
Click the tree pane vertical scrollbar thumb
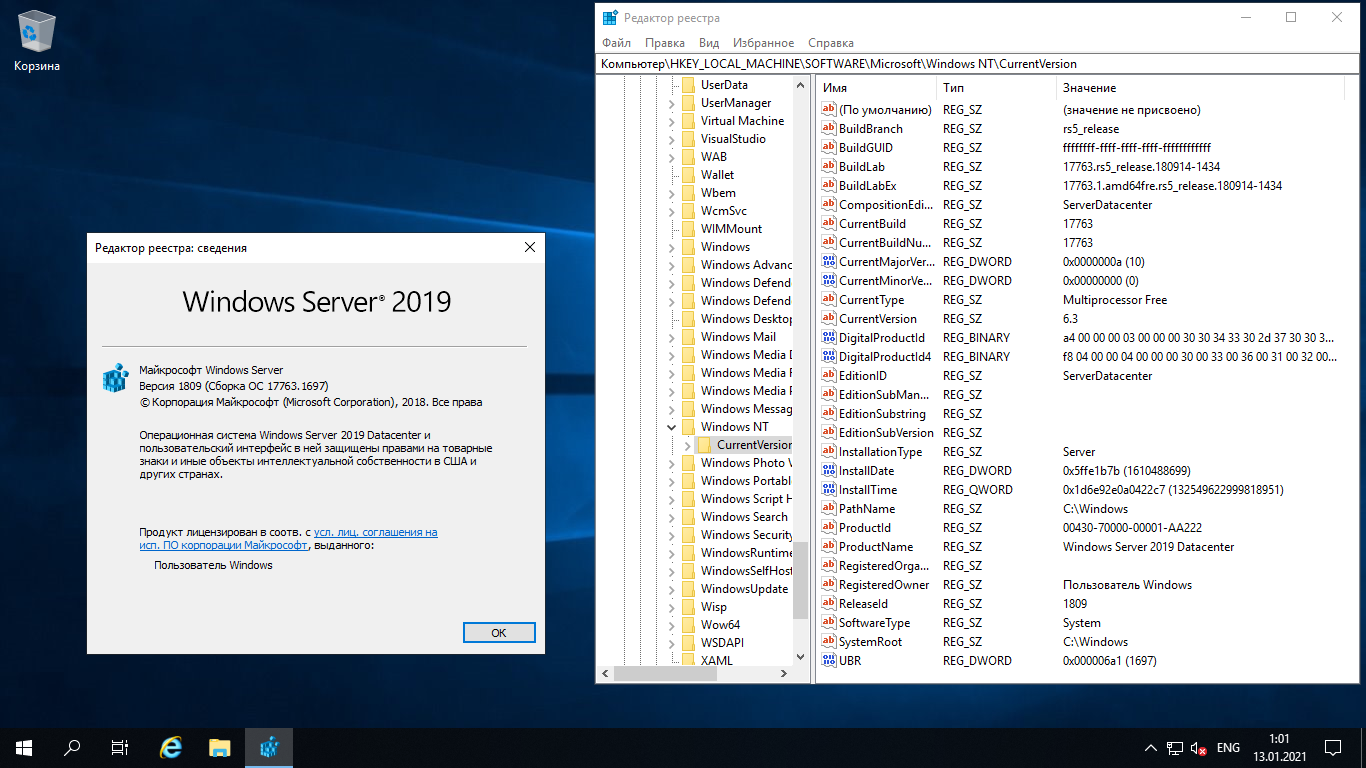[799, 582]
